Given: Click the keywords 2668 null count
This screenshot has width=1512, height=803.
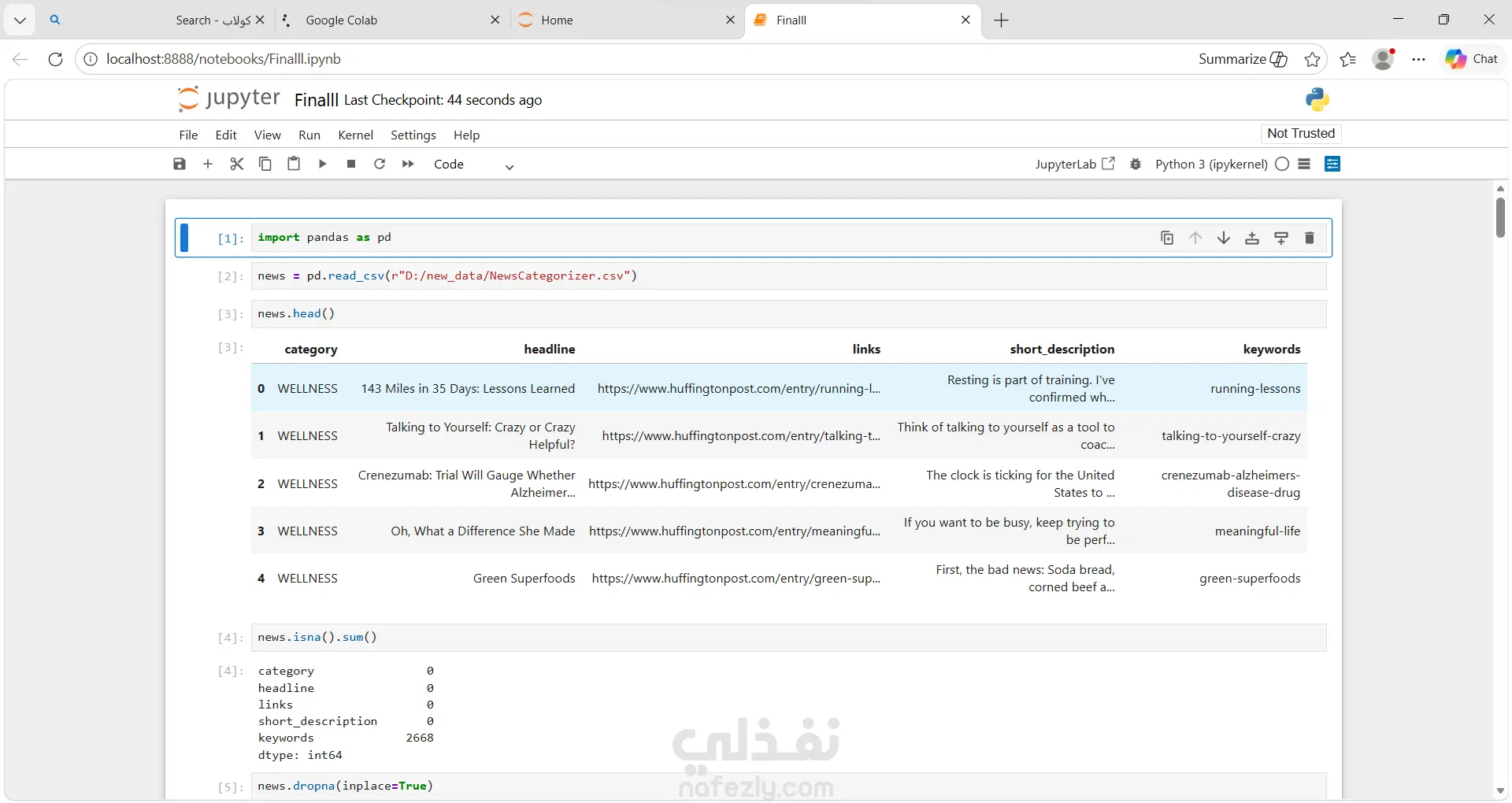Looking at the screenshot, I should [420, 738].
